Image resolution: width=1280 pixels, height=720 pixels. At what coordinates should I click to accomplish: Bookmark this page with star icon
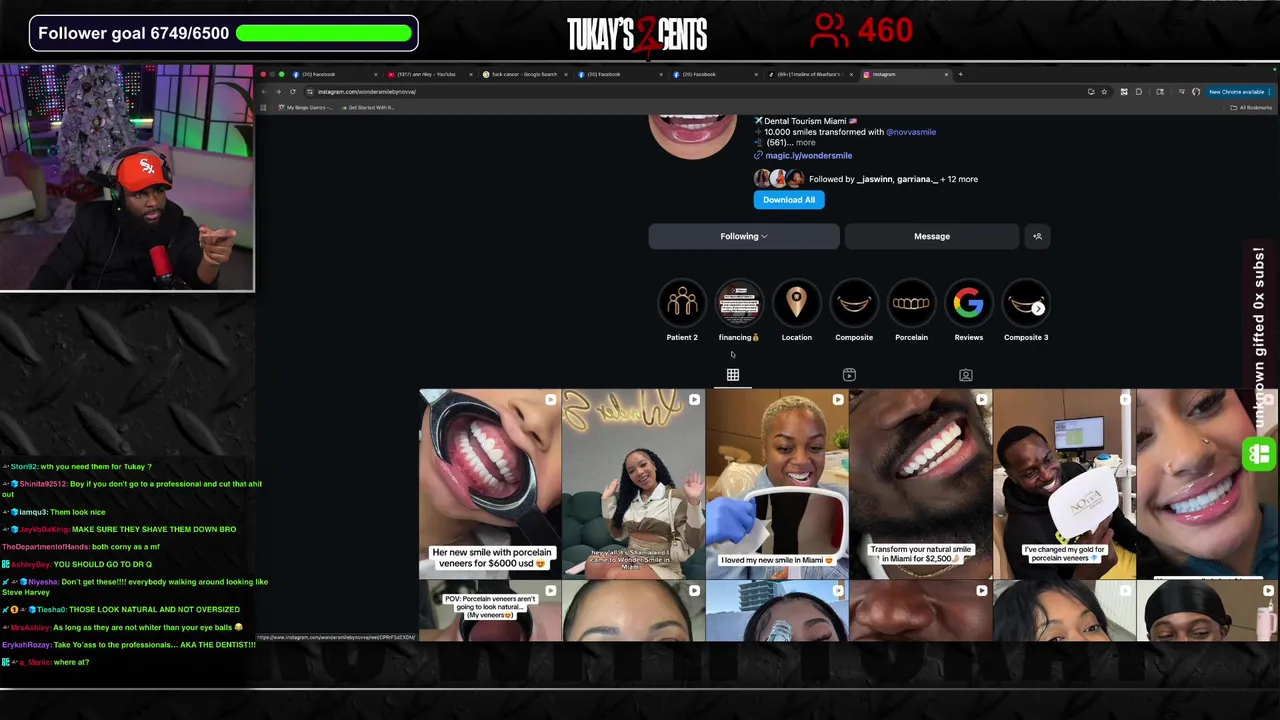pyautogui.click(x=1104, y=92)
